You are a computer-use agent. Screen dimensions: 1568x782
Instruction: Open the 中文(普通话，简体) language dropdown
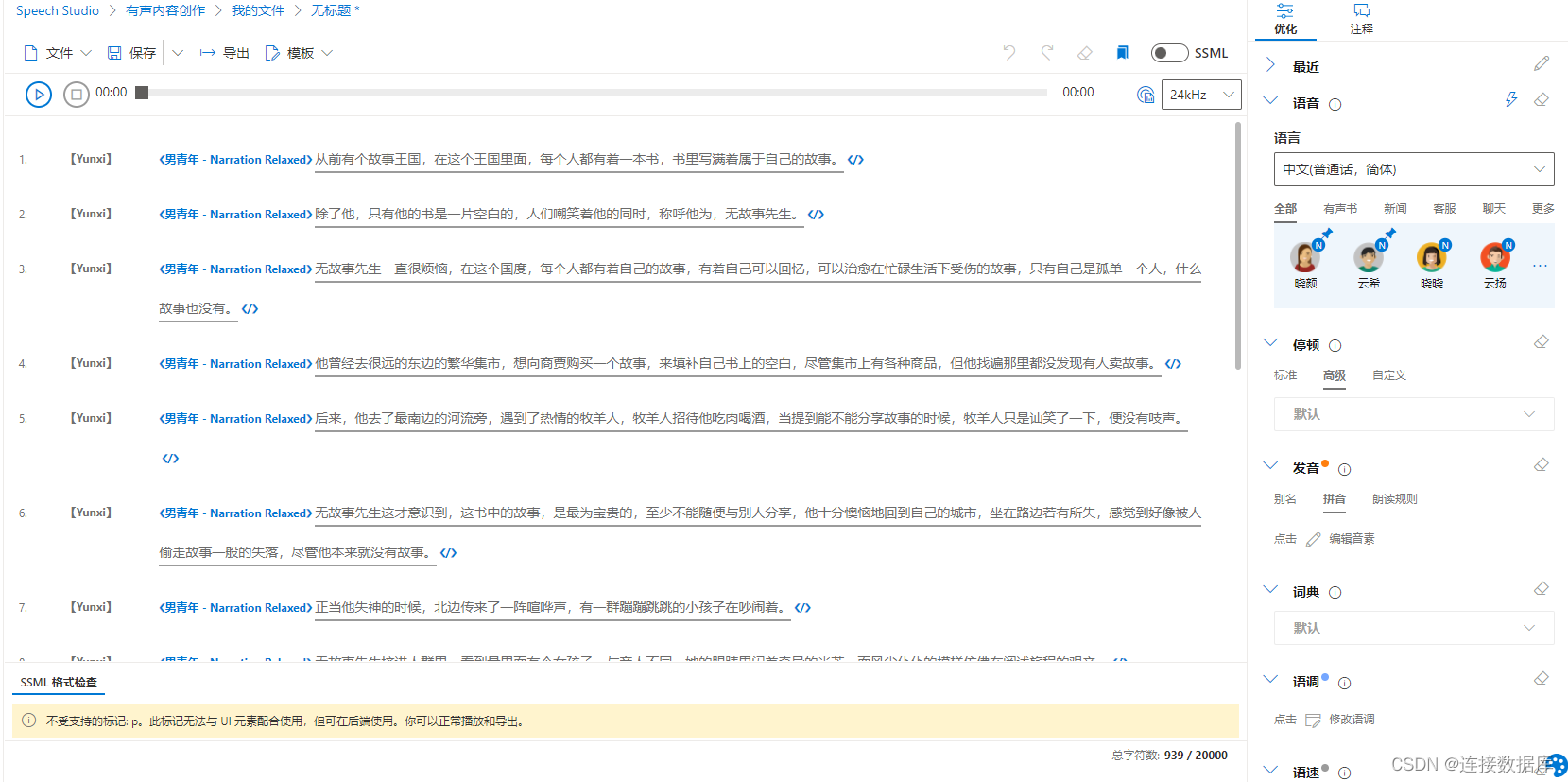pos(1413,169)
